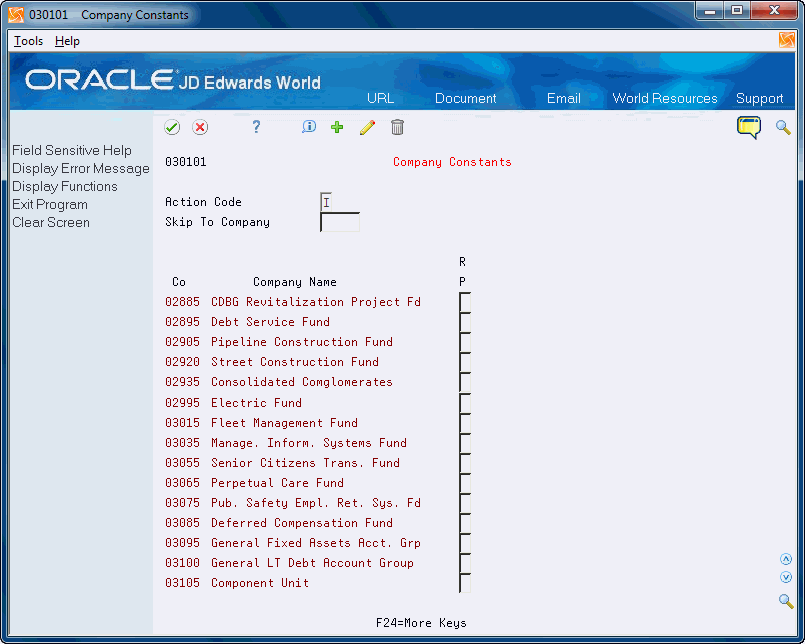The height and width of the screenshot is (644, 805).
Task: Click RP field for Street Construction Fund
Action: (465, 362)
